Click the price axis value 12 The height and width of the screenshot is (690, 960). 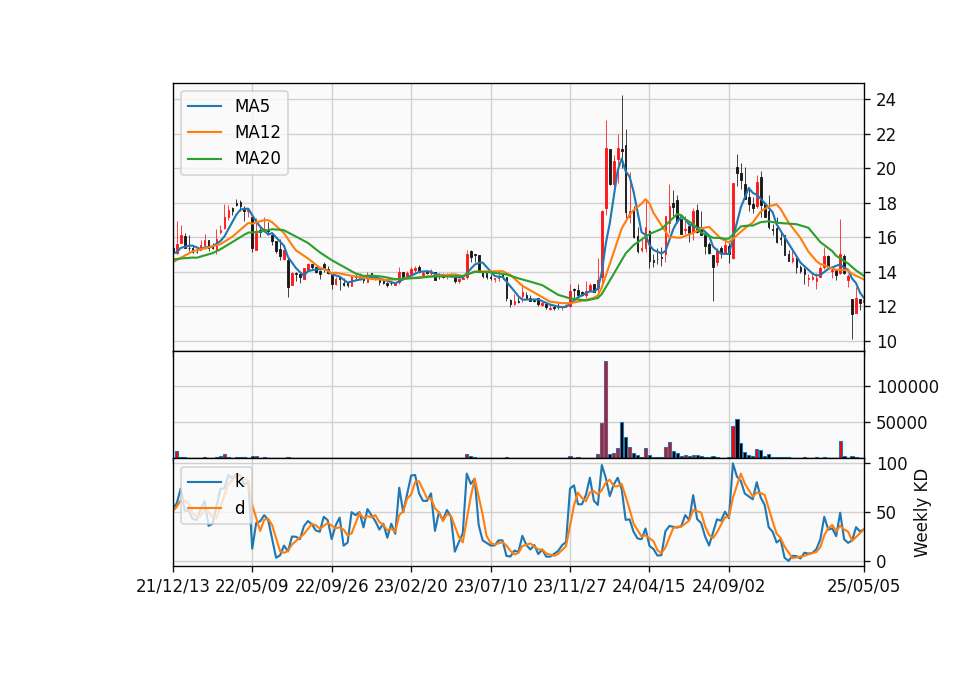886,307
